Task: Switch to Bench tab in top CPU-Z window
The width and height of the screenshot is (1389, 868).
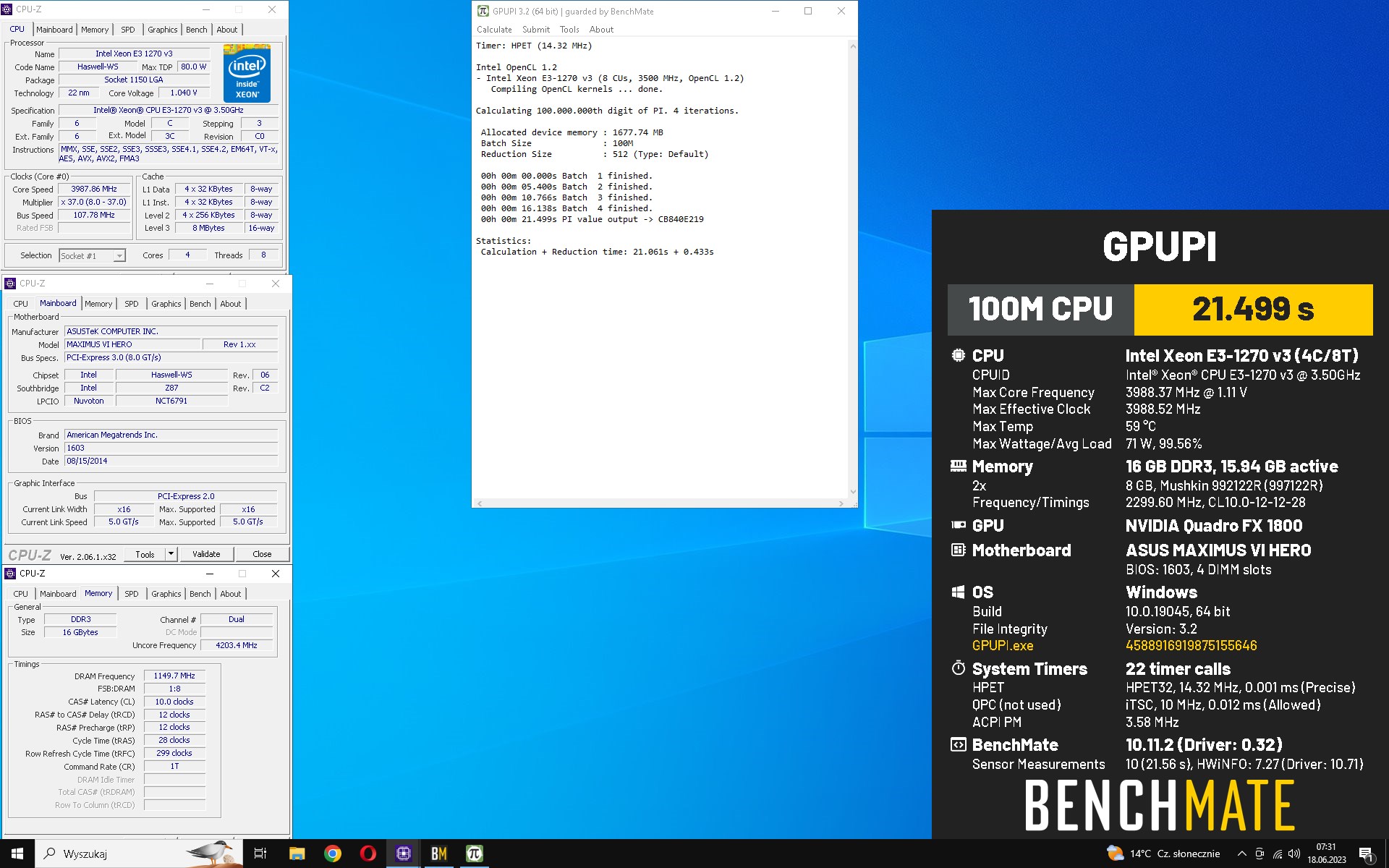Action: click(x=196, y=30)
